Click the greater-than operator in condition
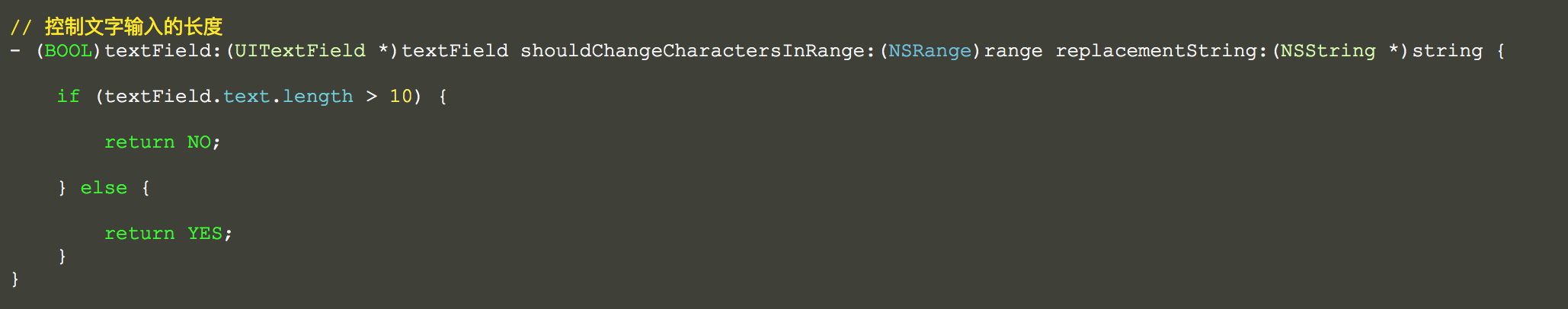This screenshot has width=1568, height=309. 371,97
